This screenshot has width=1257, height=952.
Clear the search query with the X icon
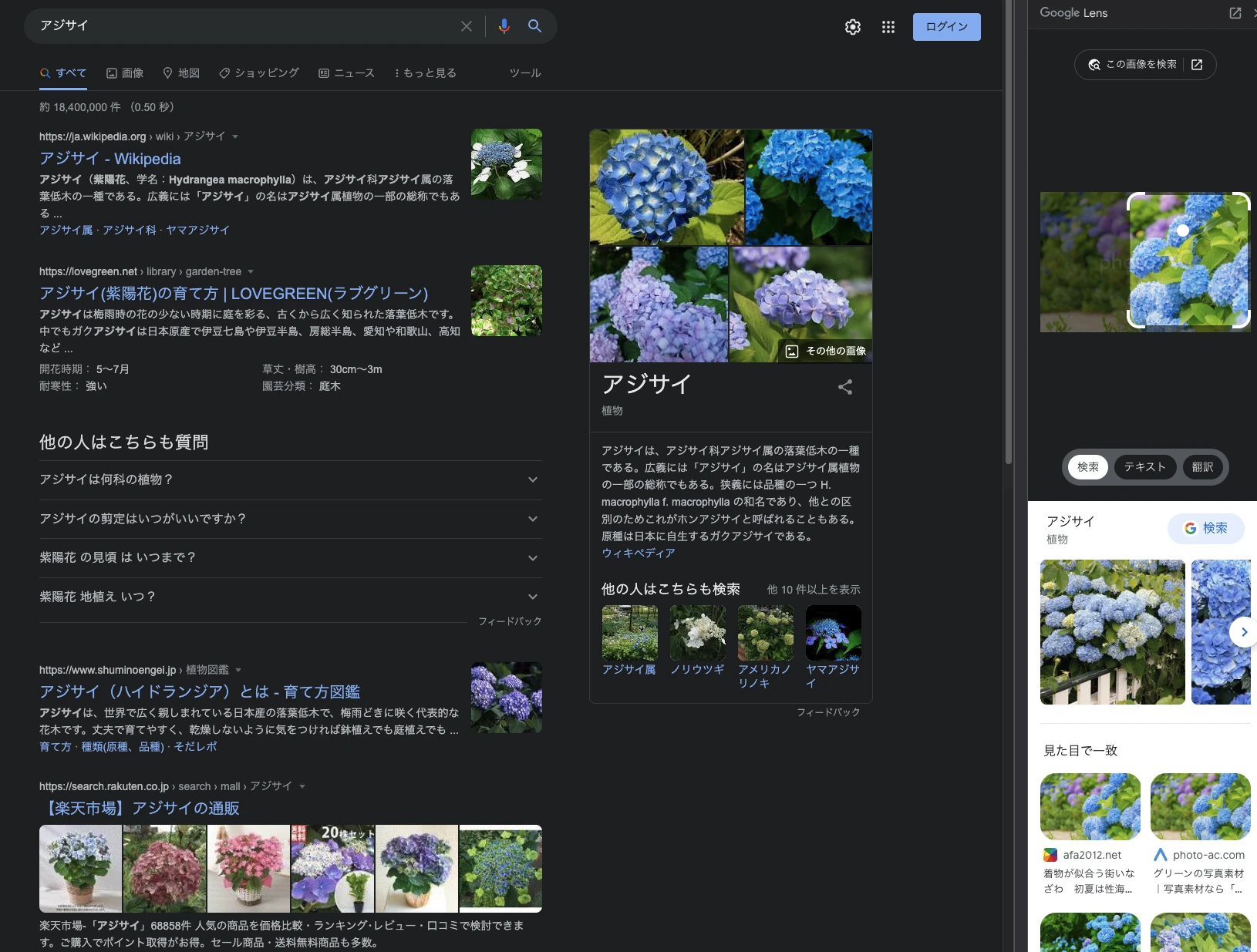467,26
